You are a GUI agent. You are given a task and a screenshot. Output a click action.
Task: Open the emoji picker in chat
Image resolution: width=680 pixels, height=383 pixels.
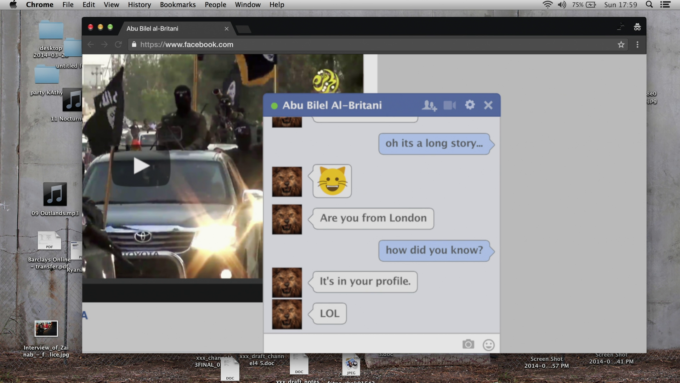pyautogui.click(x=489, y=345)
